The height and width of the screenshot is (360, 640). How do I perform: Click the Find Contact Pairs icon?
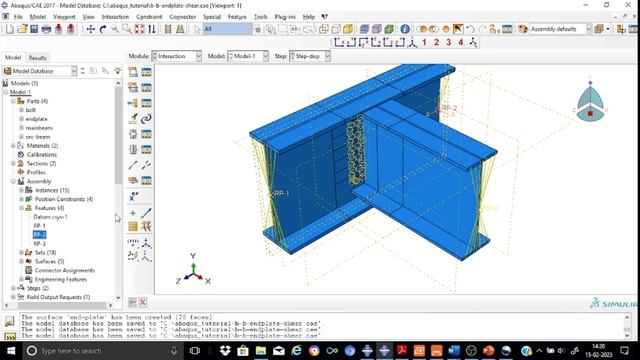[146, 119]
